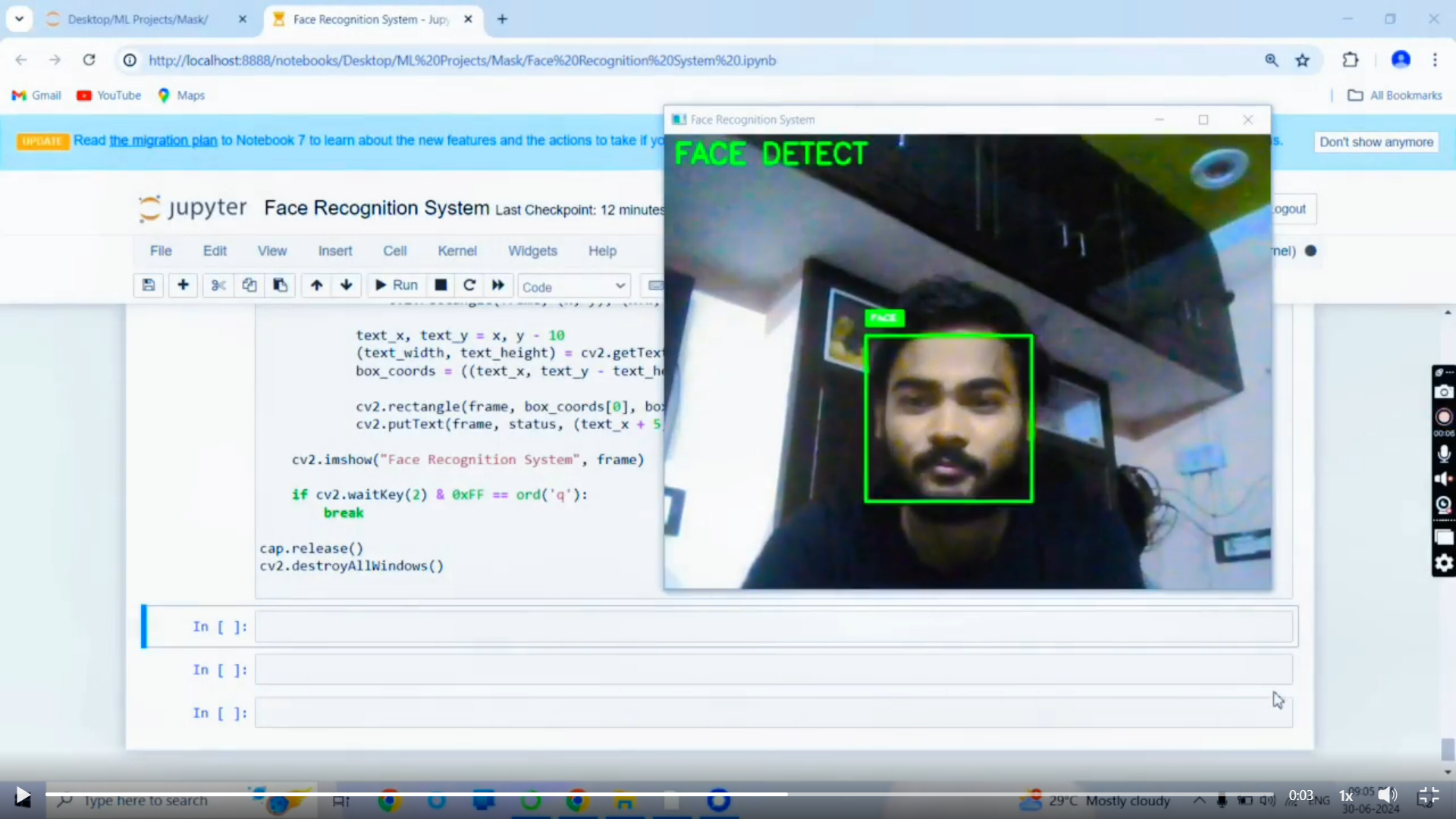The width and height of the screenshot is (1456, 819).
Task: Change playback speed 1x
Action: pyautogui.click(x=1345, y=796)
